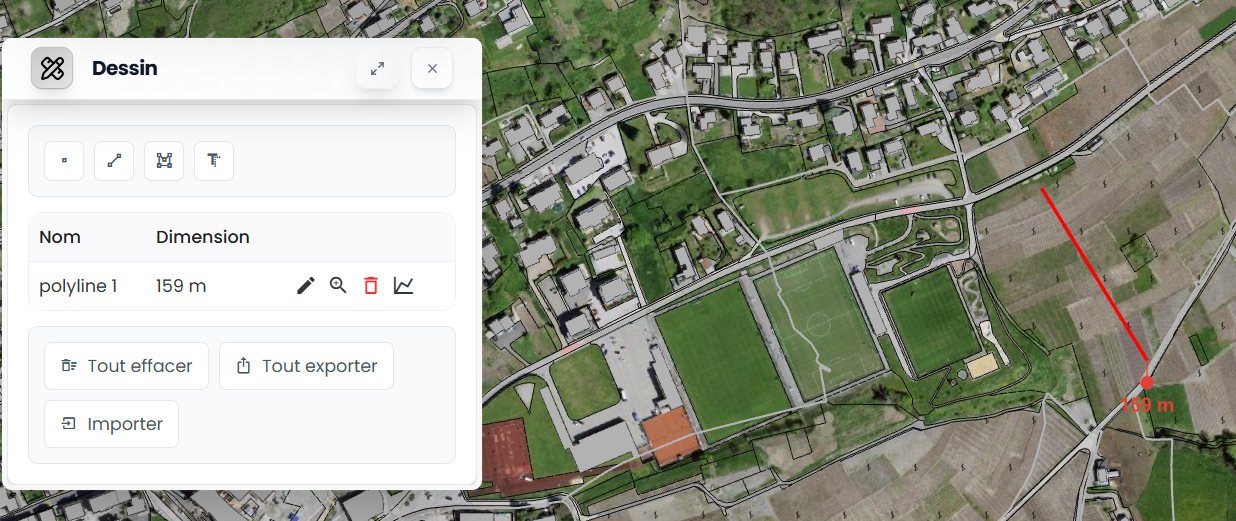Expand the Dessin panel to full size

(377, 68)
